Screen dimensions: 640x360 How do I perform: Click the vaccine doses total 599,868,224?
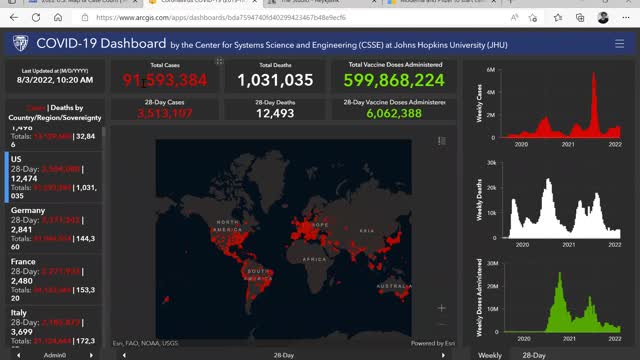tap(394, 80)
